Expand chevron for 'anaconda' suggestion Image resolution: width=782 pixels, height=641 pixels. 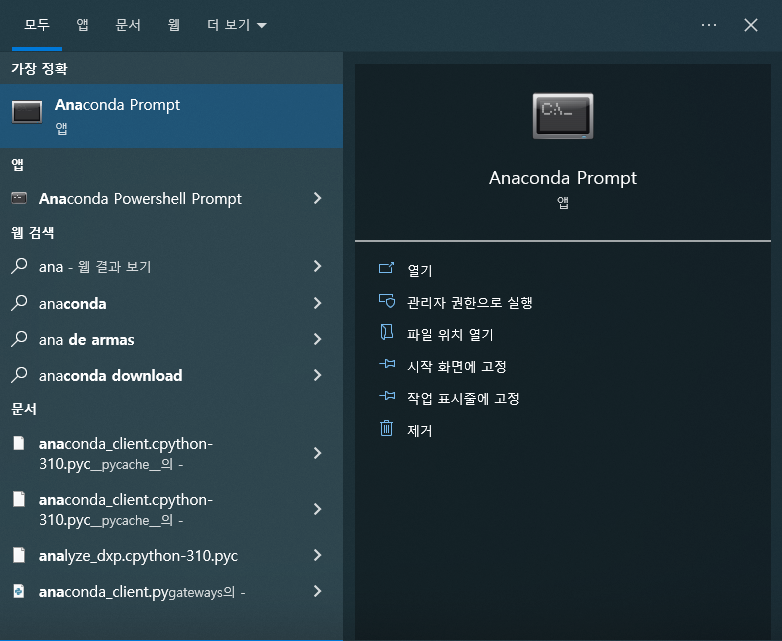pos(318,303)
